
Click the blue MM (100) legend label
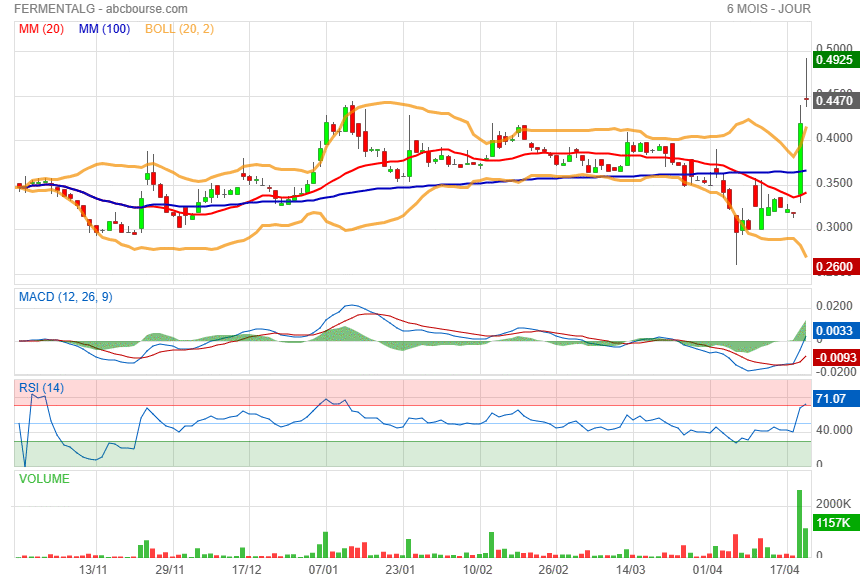(x=104, y=29)
